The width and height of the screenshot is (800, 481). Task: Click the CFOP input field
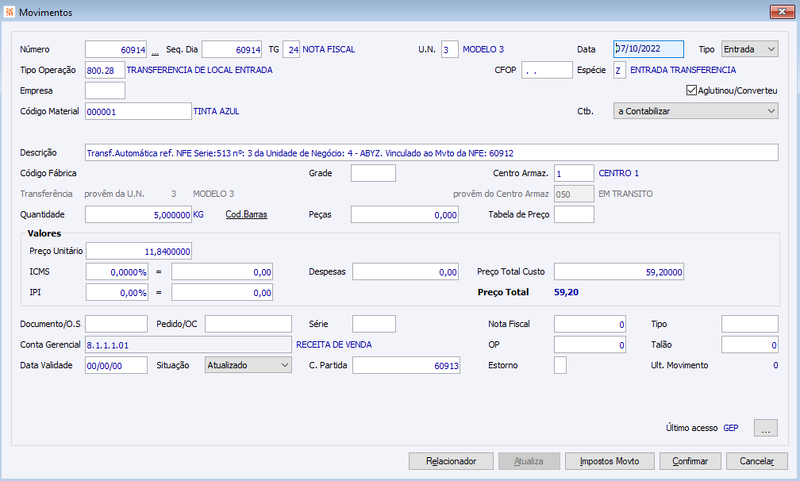pos(547,70)
